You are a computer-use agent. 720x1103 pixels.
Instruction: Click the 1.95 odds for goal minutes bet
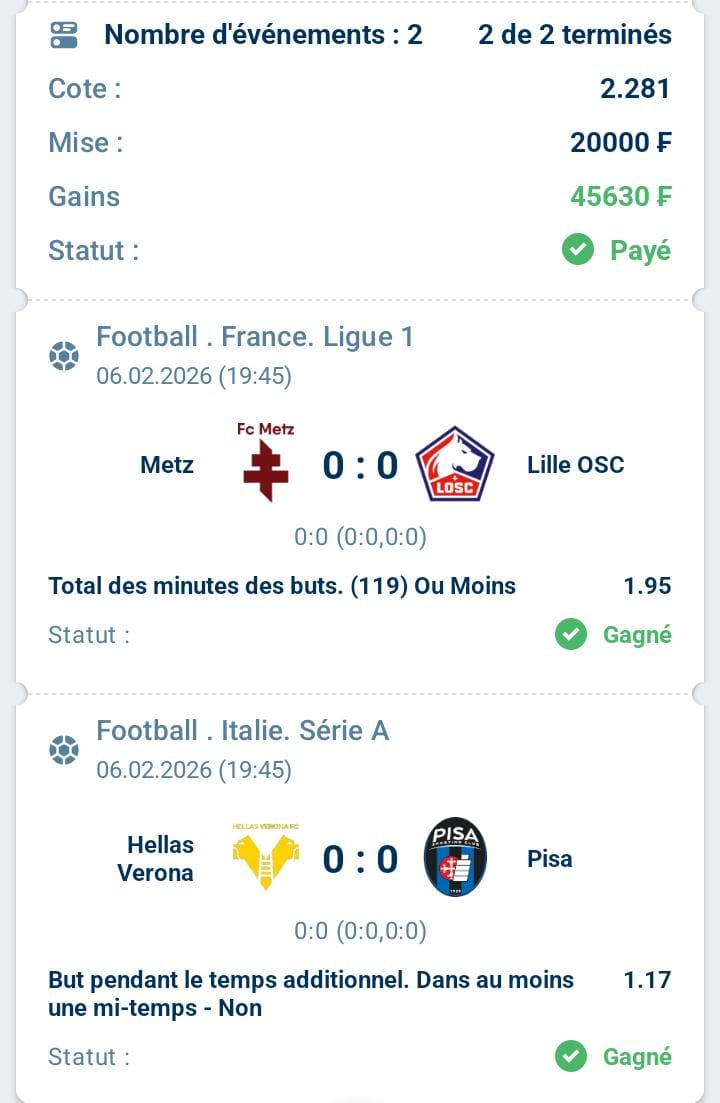[x=647, y=586]
